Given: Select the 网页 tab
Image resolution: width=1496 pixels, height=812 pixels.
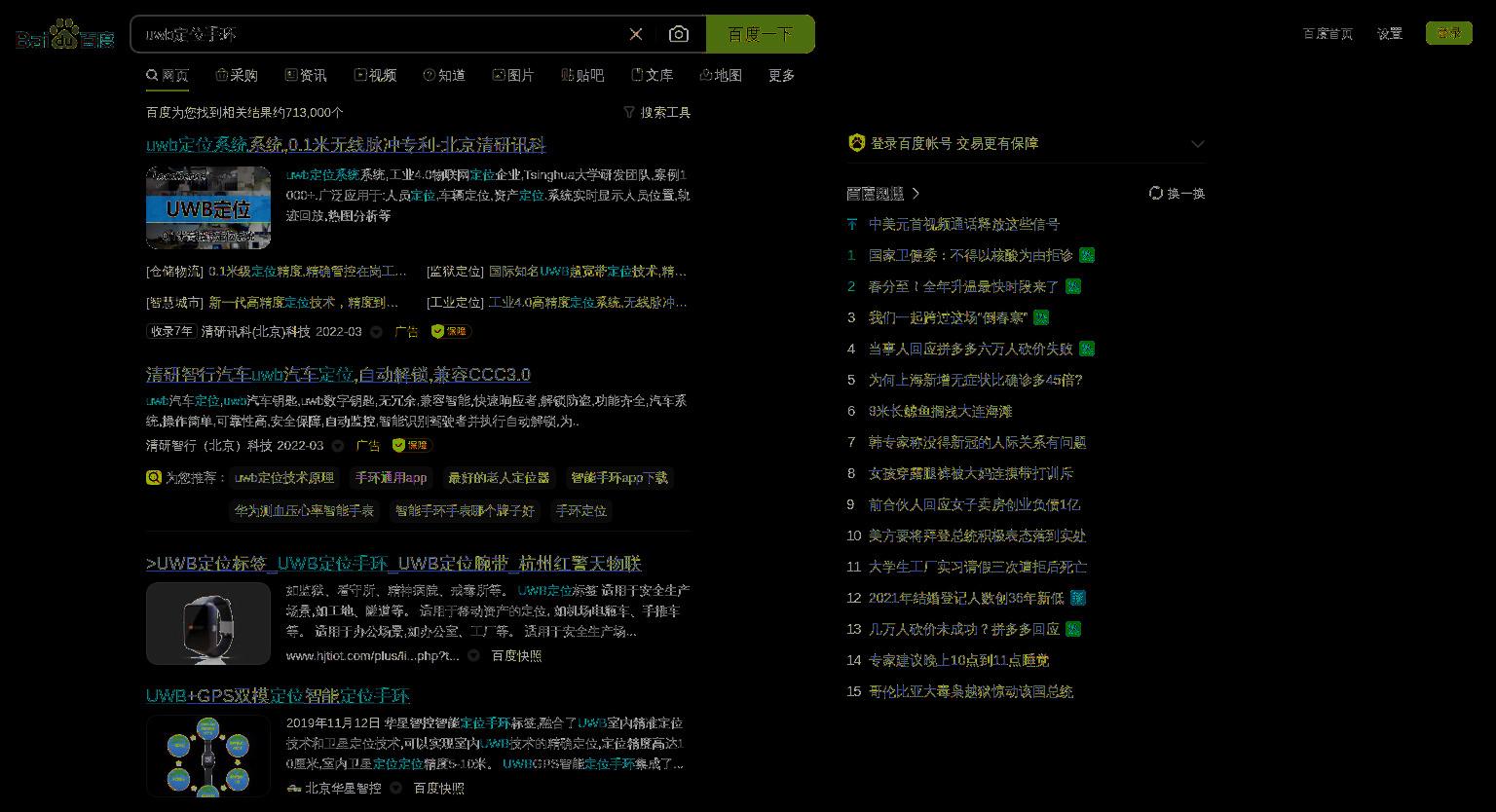Looking at the screenshot, I should [168, 75].
